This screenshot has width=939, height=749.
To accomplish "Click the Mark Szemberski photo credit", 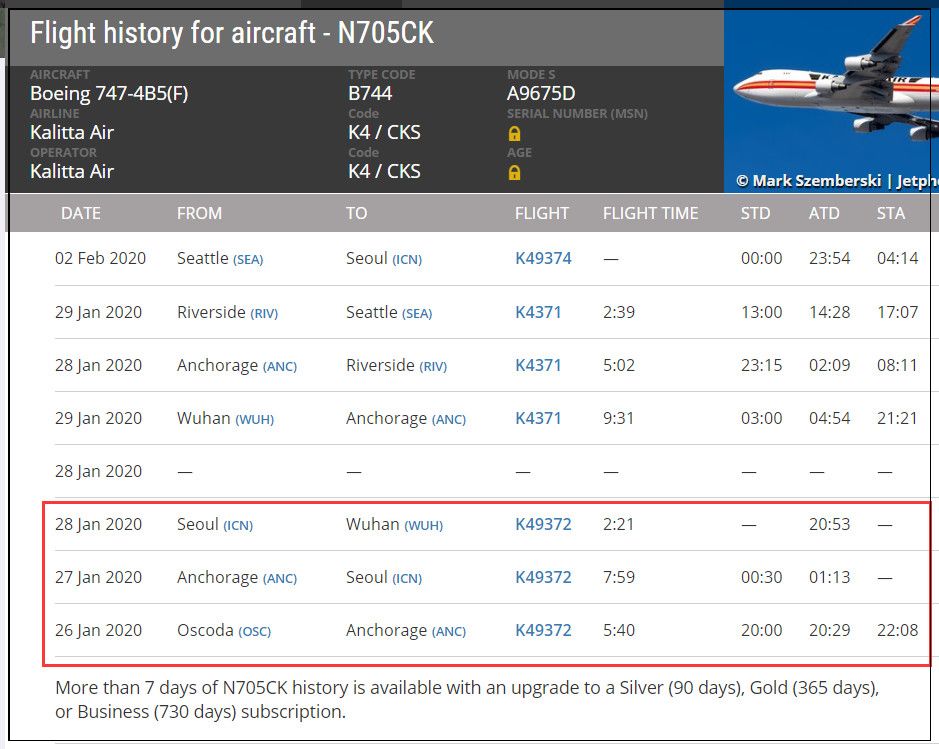I will coord(816,181).
